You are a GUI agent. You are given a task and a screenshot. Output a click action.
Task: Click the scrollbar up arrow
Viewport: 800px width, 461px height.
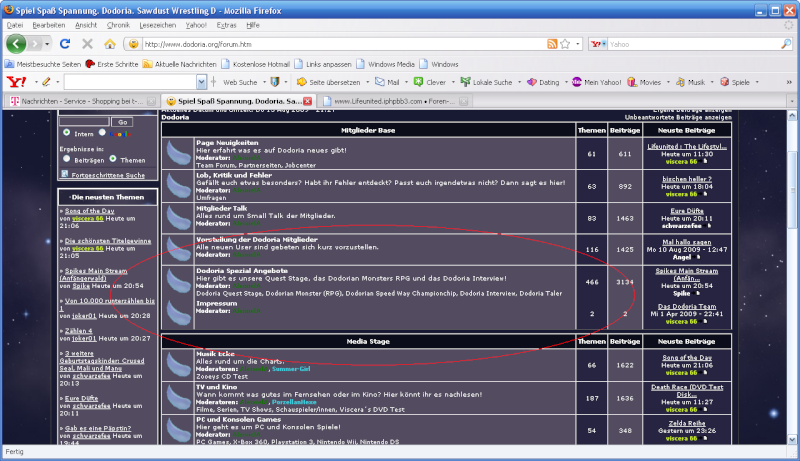792,116
